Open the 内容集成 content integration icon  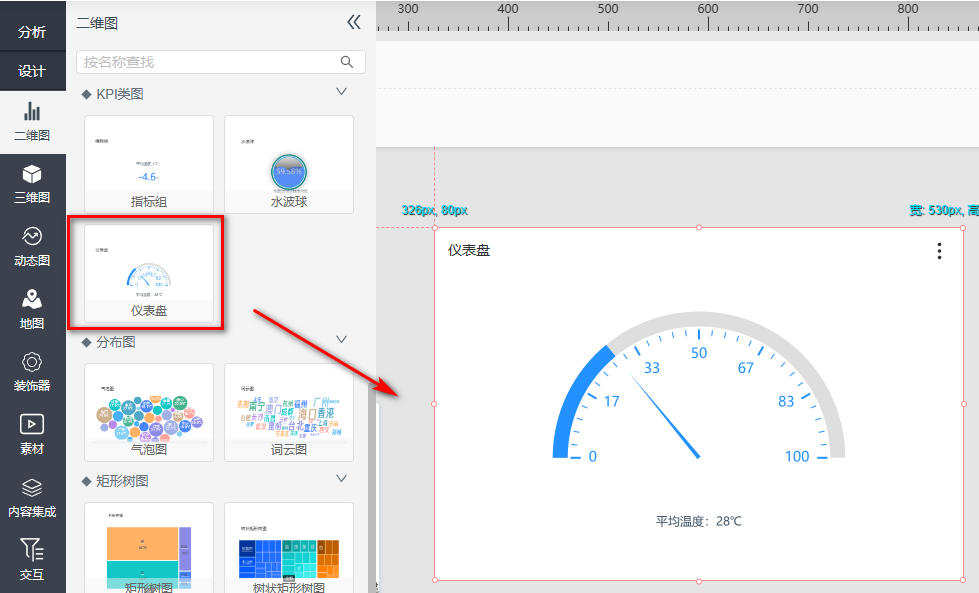32,488
